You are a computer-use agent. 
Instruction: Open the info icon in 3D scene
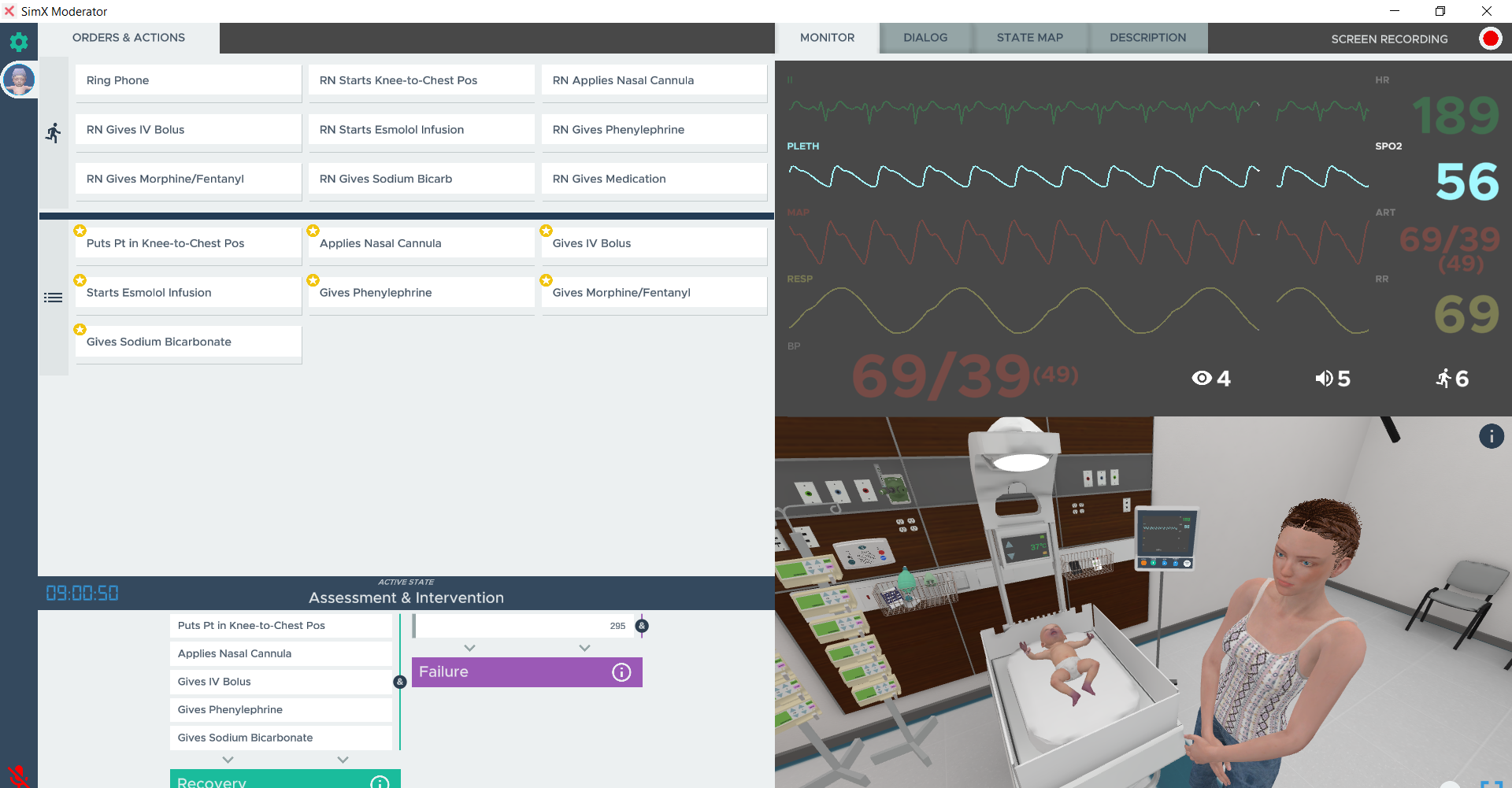(1491, 436)
